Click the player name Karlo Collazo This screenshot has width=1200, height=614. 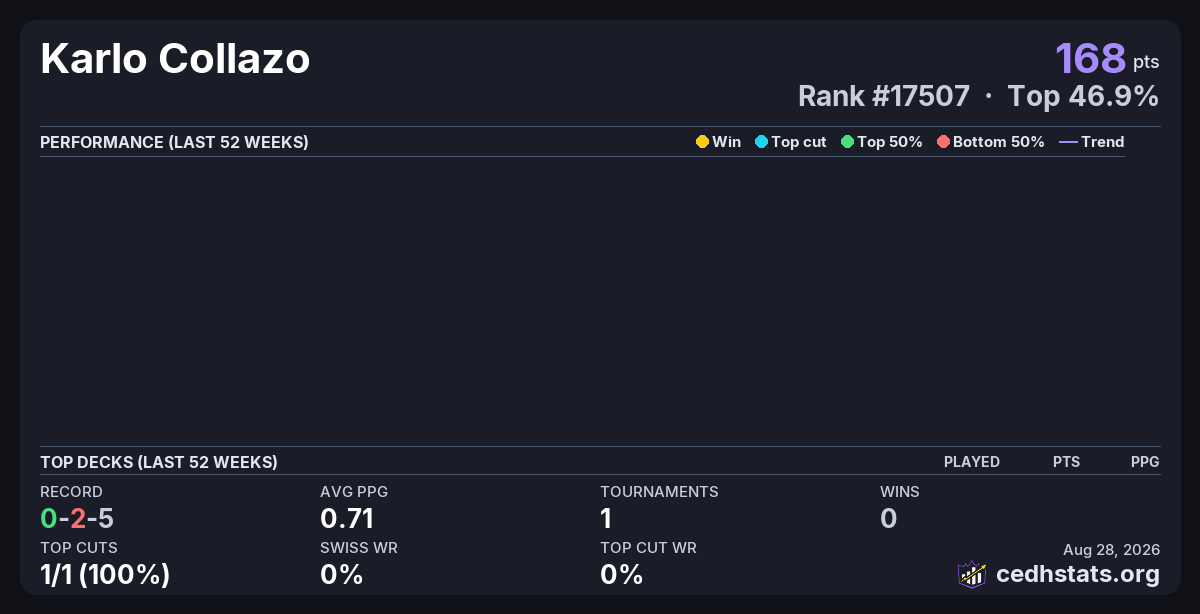pos(175,60)
